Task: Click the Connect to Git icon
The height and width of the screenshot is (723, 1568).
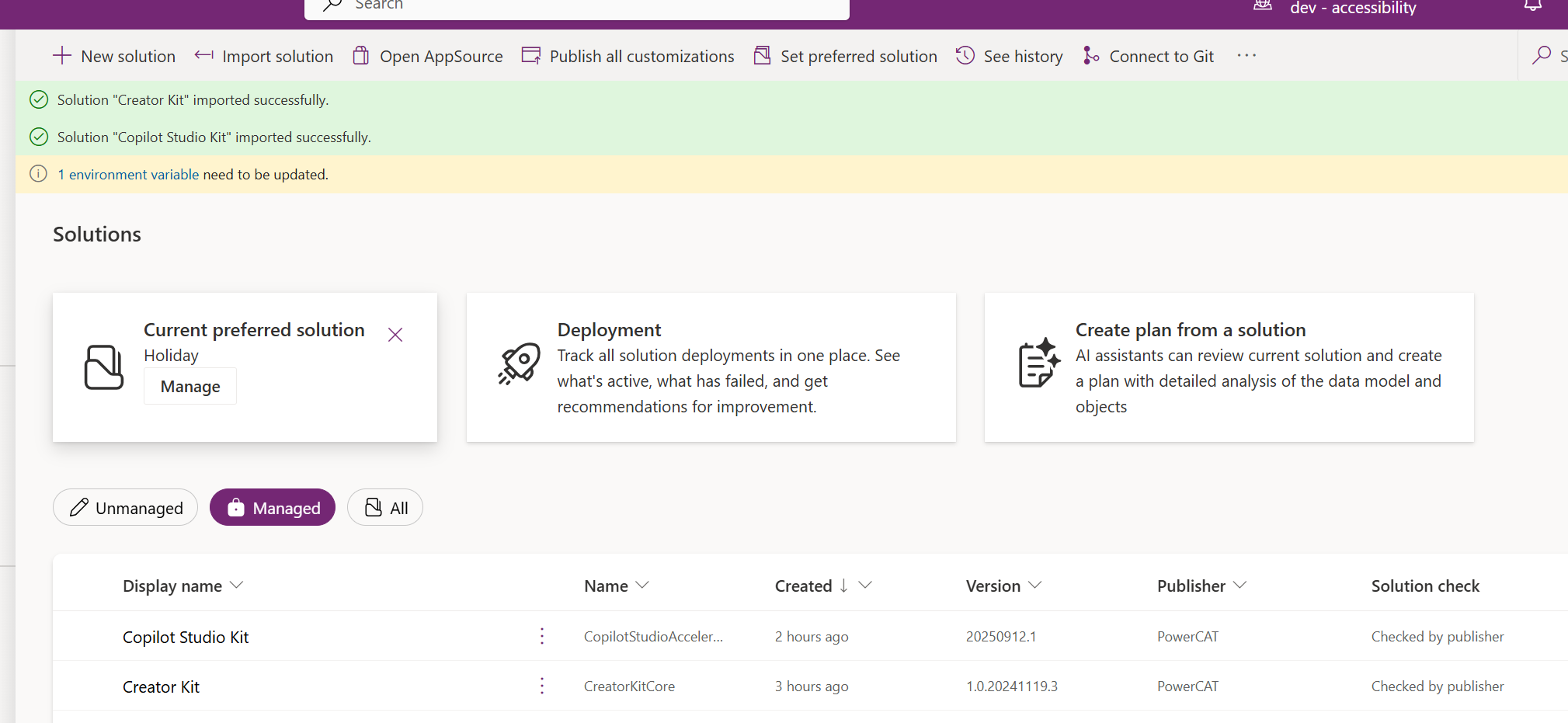Action: [x=1091, y=55]
